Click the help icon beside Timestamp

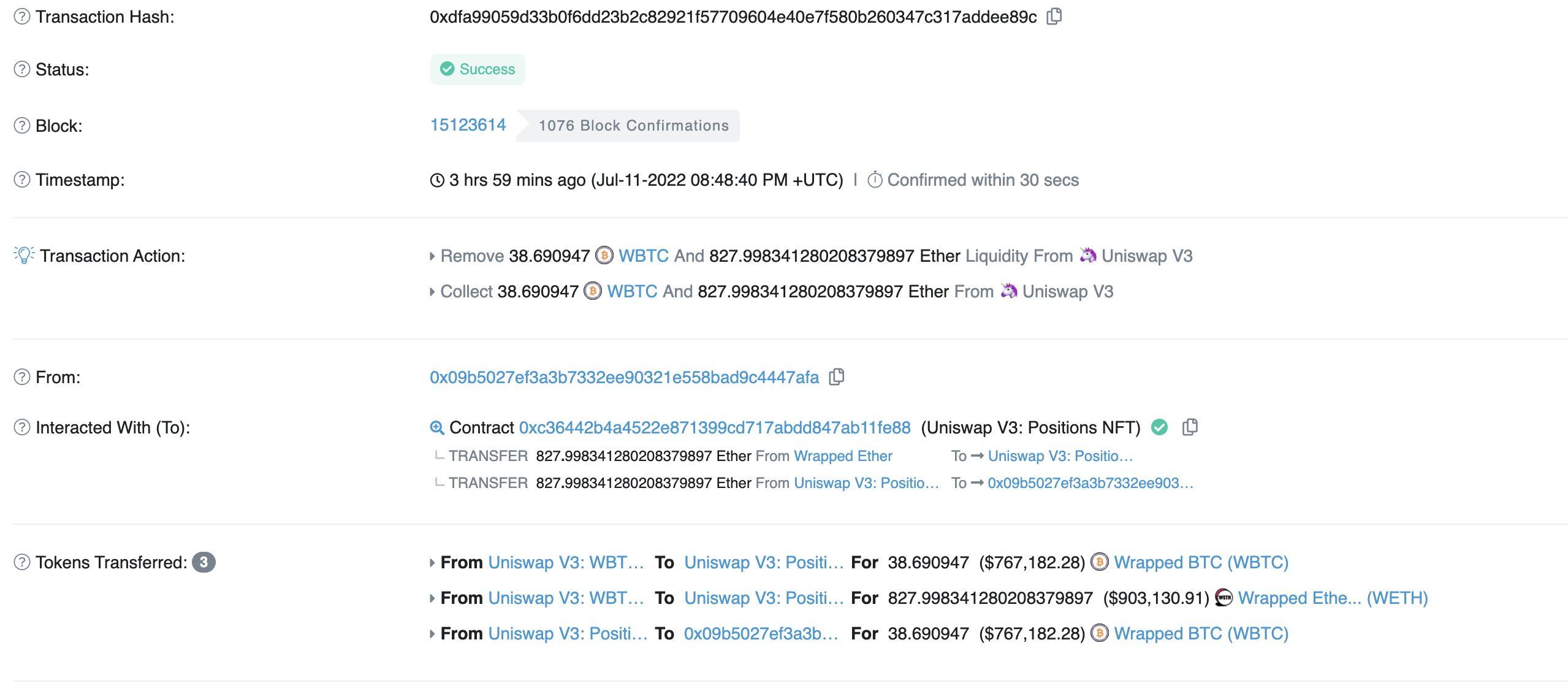pos(22,180)
